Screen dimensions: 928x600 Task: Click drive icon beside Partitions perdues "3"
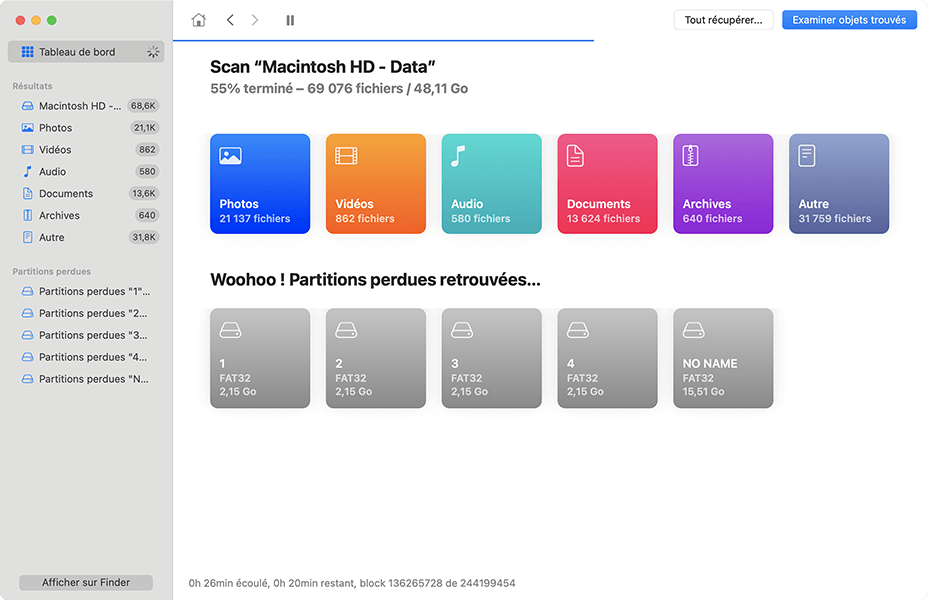[x=27, y=336]
